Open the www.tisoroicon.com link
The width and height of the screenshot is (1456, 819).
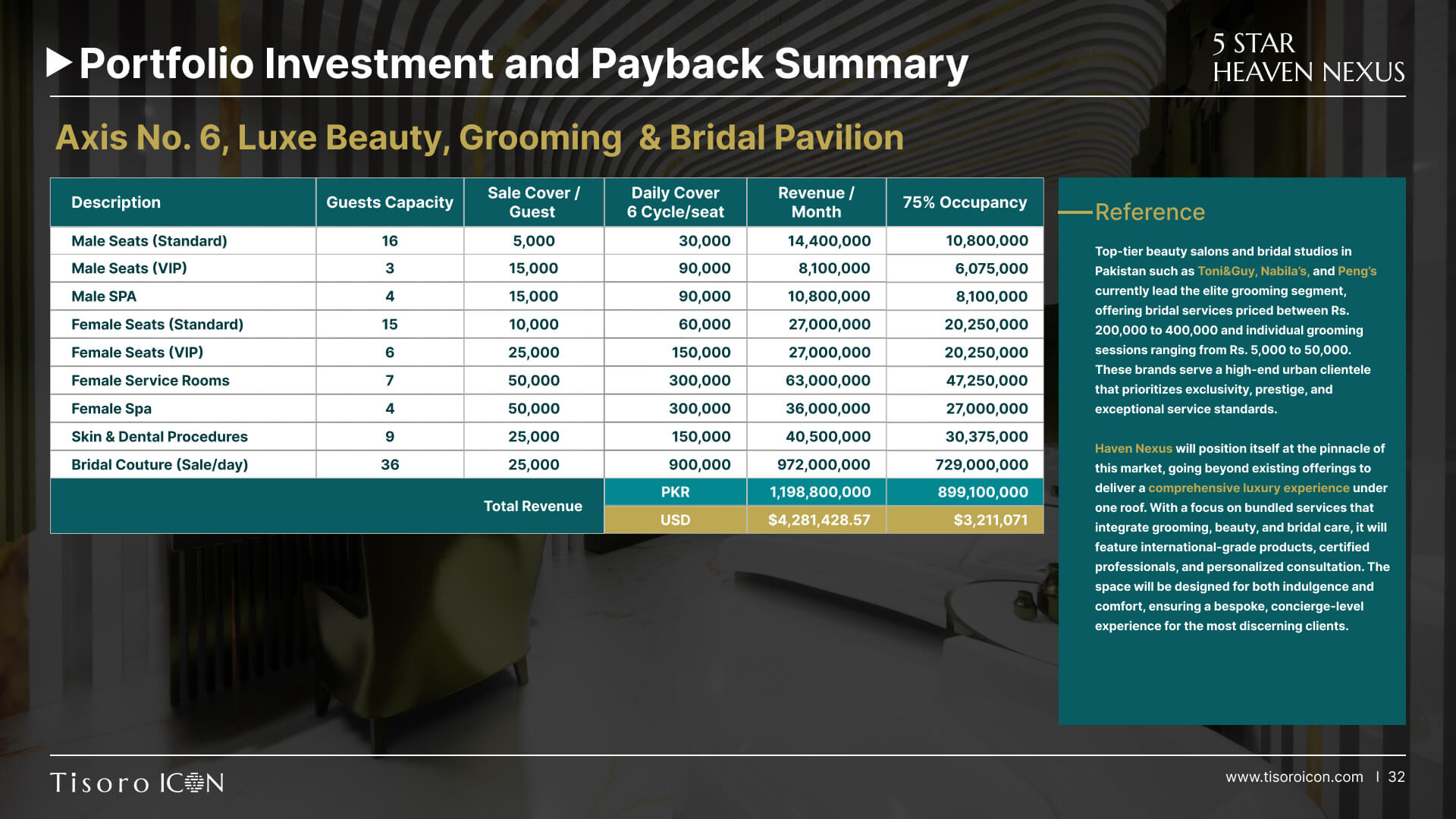pos(1294,777)
